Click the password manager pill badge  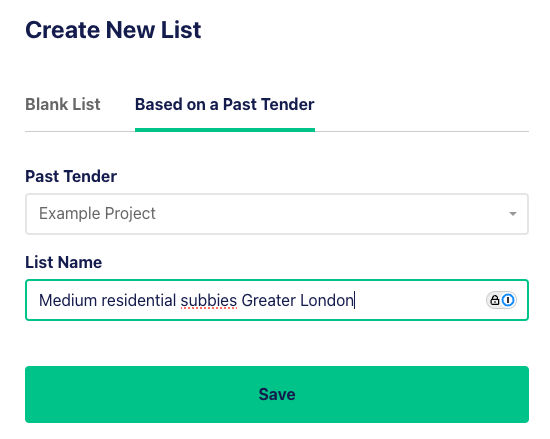(501, 300)
